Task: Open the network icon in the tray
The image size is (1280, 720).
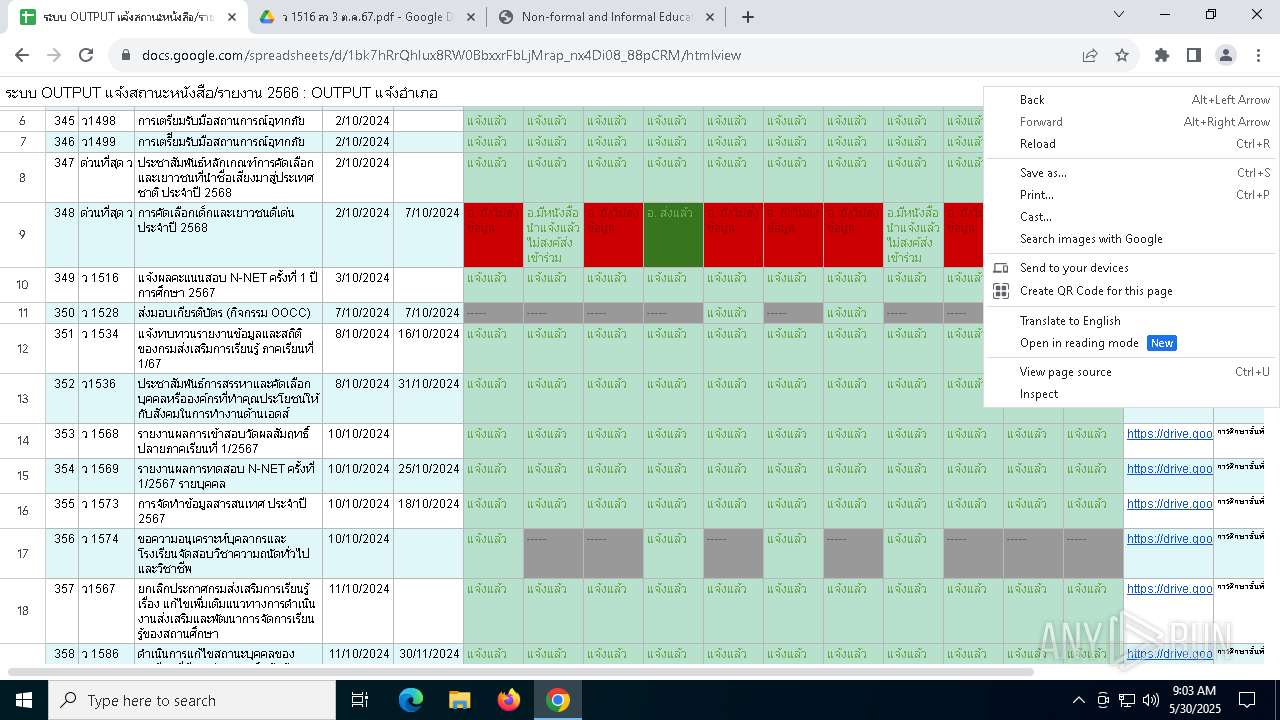Action: pyautogui.click(x=1127, y=700)
